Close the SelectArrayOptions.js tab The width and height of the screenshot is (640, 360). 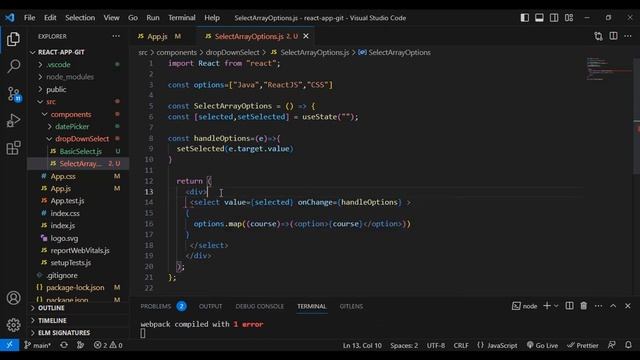[x=306, y=36]
